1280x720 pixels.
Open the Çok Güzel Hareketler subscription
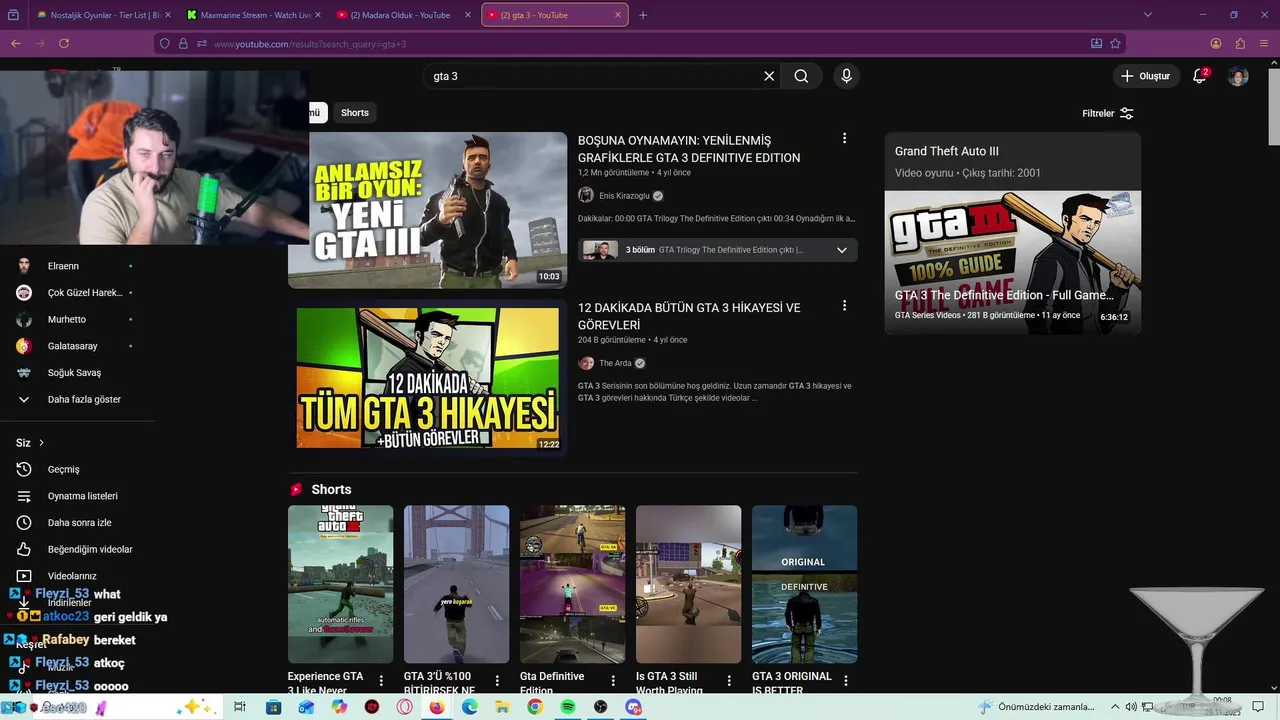(84, 293)
